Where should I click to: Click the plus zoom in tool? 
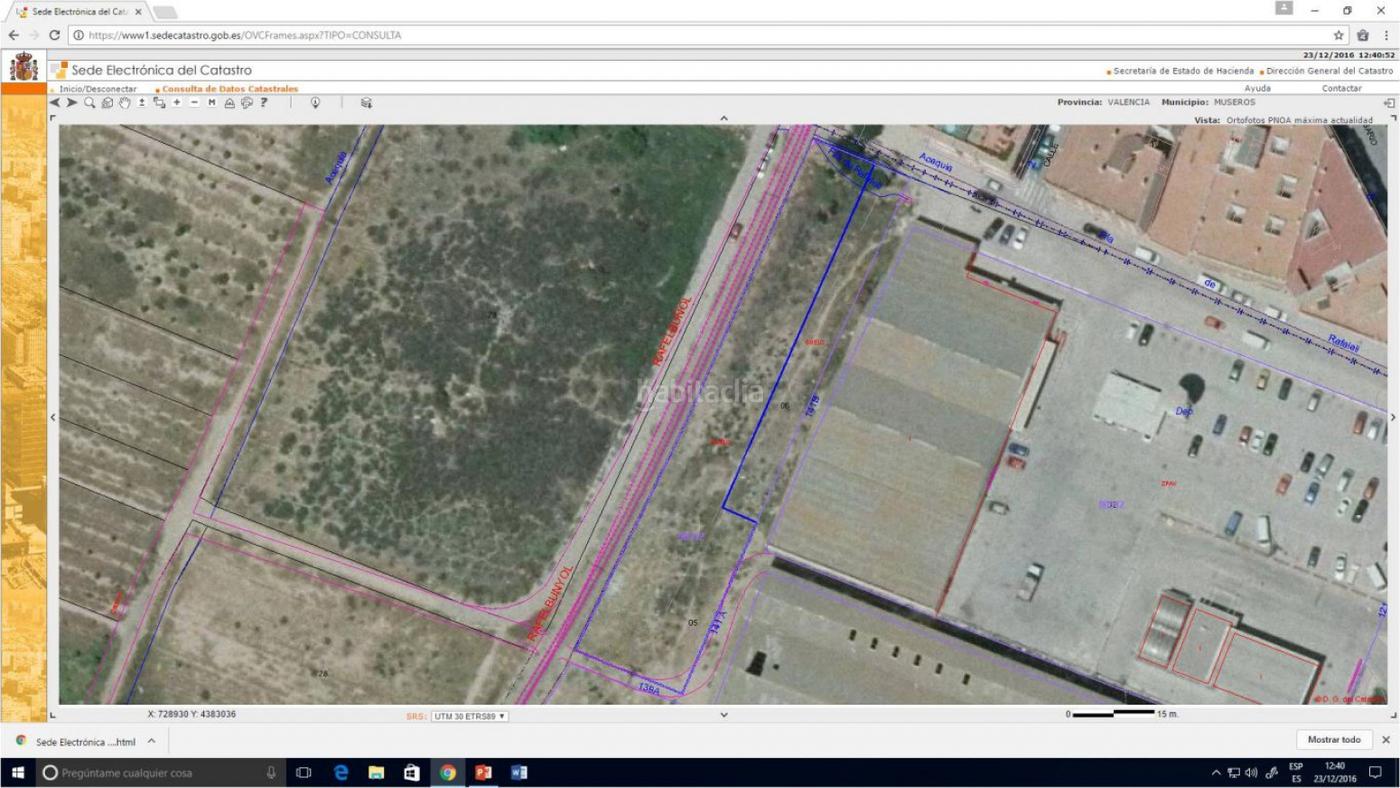point(177,103)
